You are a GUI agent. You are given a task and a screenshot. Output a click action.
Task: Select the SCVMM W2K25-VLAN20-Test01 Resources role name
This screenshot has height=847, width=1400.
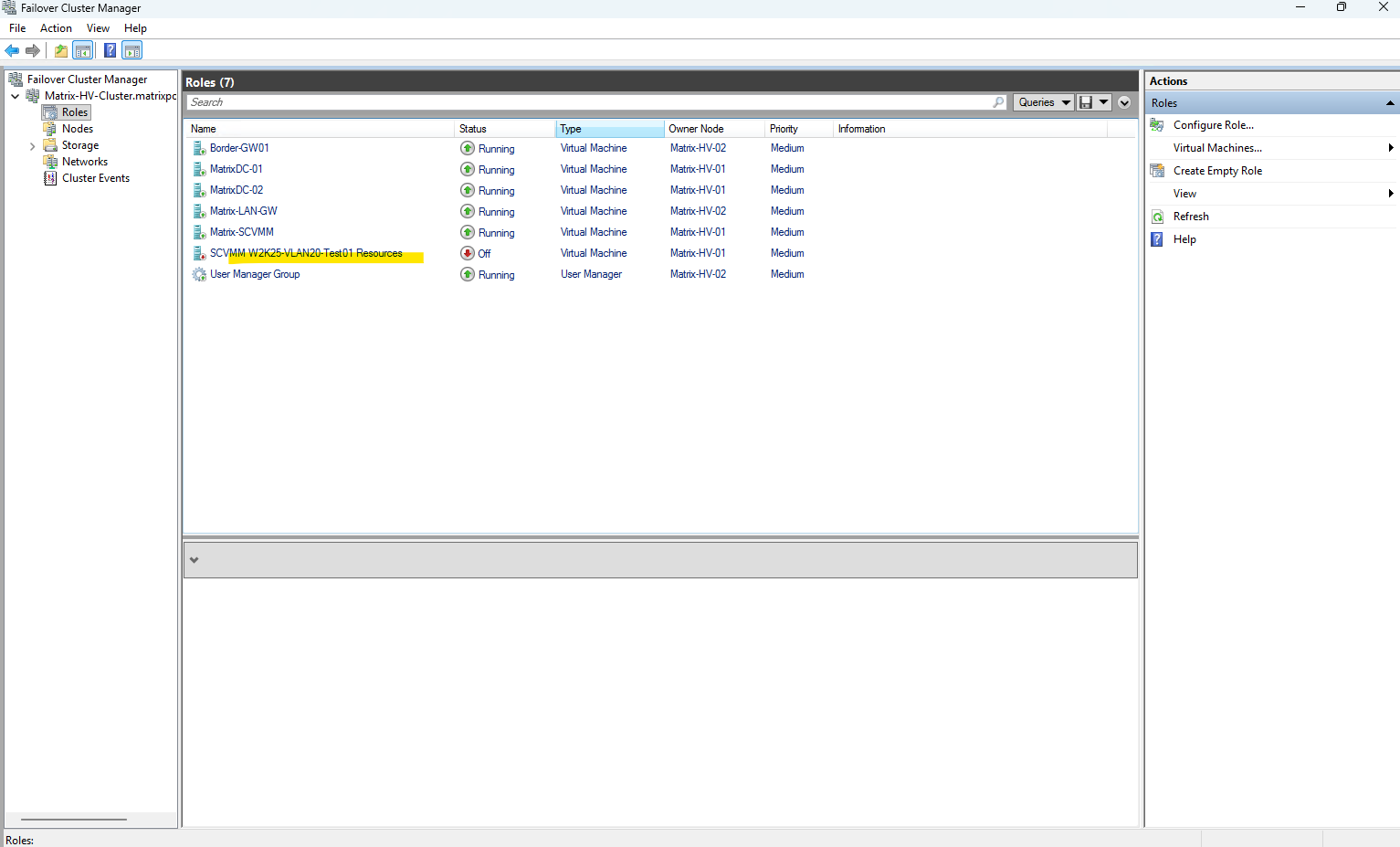pos(306,253)
